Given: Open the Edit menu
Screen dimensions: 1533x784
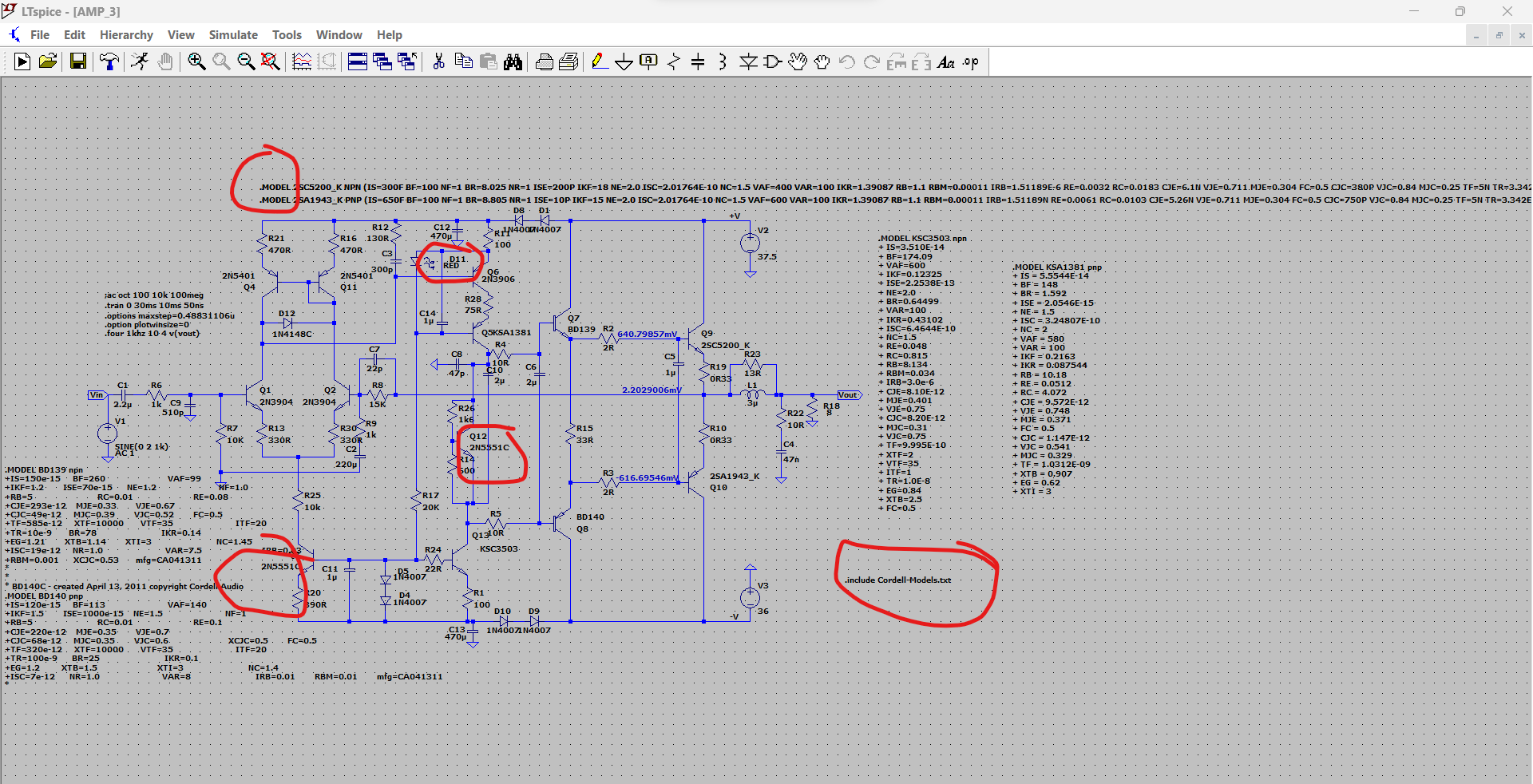Looking at the screenshot, I should 74,34.
